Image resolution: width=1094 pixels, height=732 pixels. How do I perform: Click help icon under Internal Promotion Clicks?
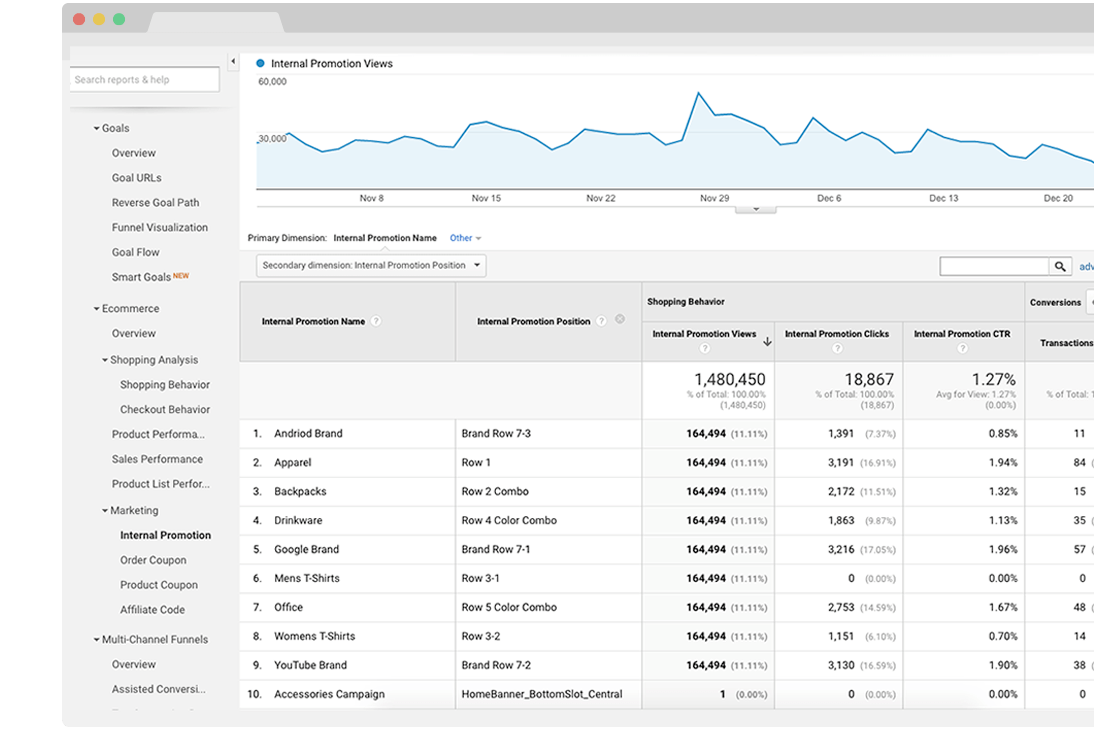pyautogui.click(x=837, y=349)
